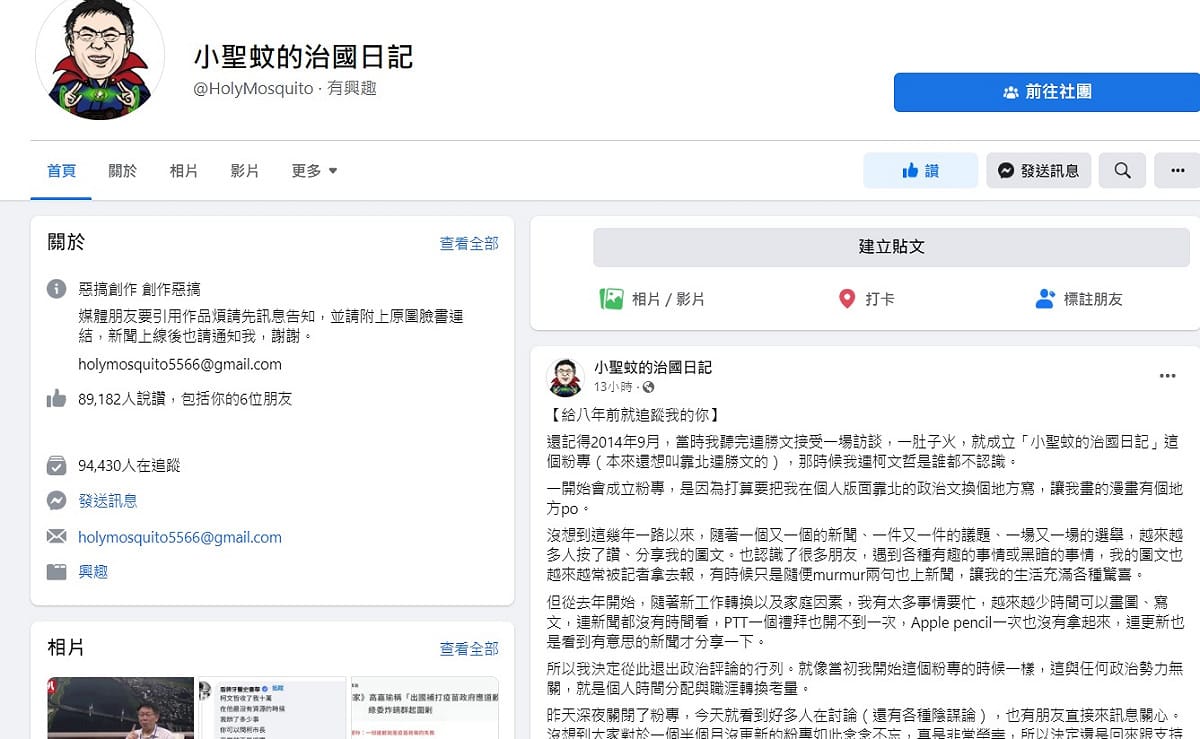This screenshot has width=1200, height=739.
Task: Click the public globe icon on the post
Action: 648,387
